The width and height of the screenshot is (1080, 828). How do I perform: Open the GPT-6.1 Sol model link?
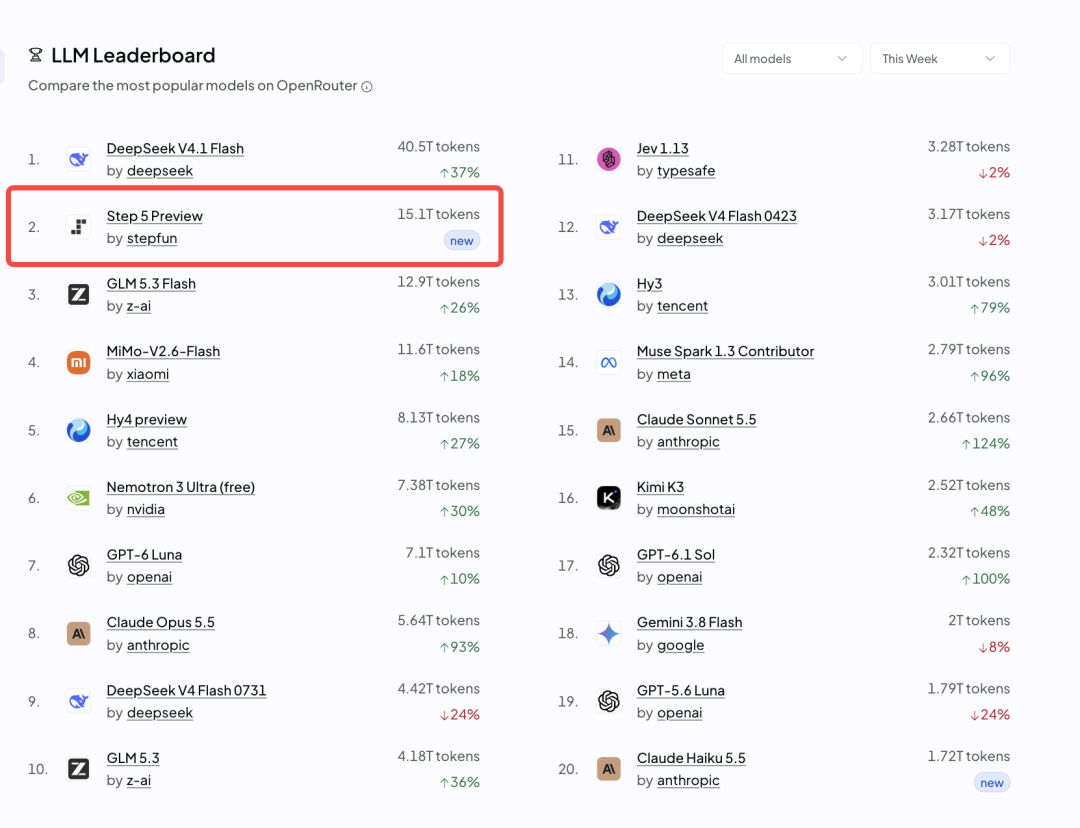[x=676, y=555]
